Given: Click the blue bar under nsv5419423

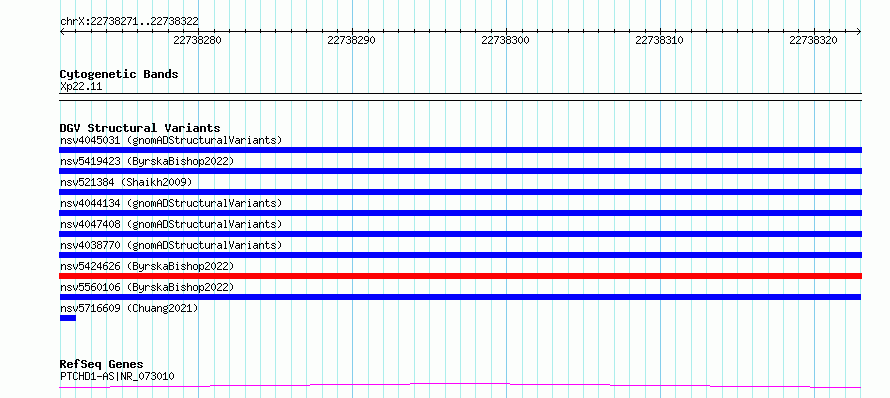Looking at the screenshot, I should coord(460,171).
